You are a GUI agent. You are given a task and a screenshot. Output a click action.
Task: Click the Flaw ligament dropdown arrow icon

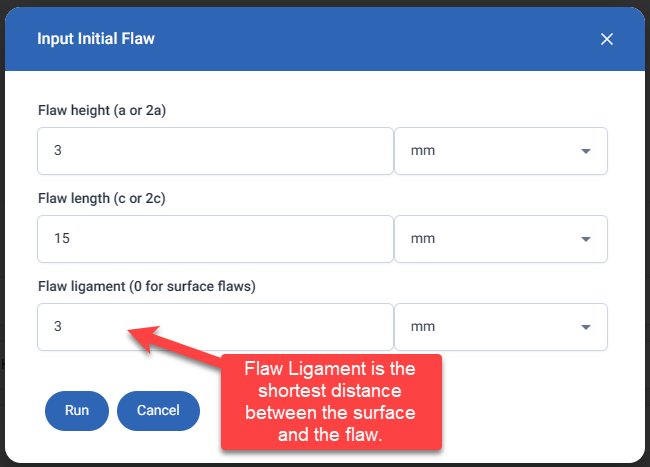pos(585,328)
